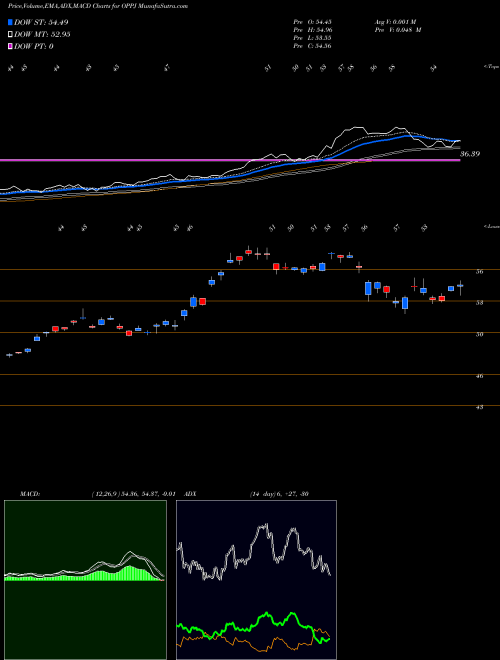Viewport: 500px width, 660px height.
Task: Click the blue DOW ST legend swatch
Action: point(10,22)
